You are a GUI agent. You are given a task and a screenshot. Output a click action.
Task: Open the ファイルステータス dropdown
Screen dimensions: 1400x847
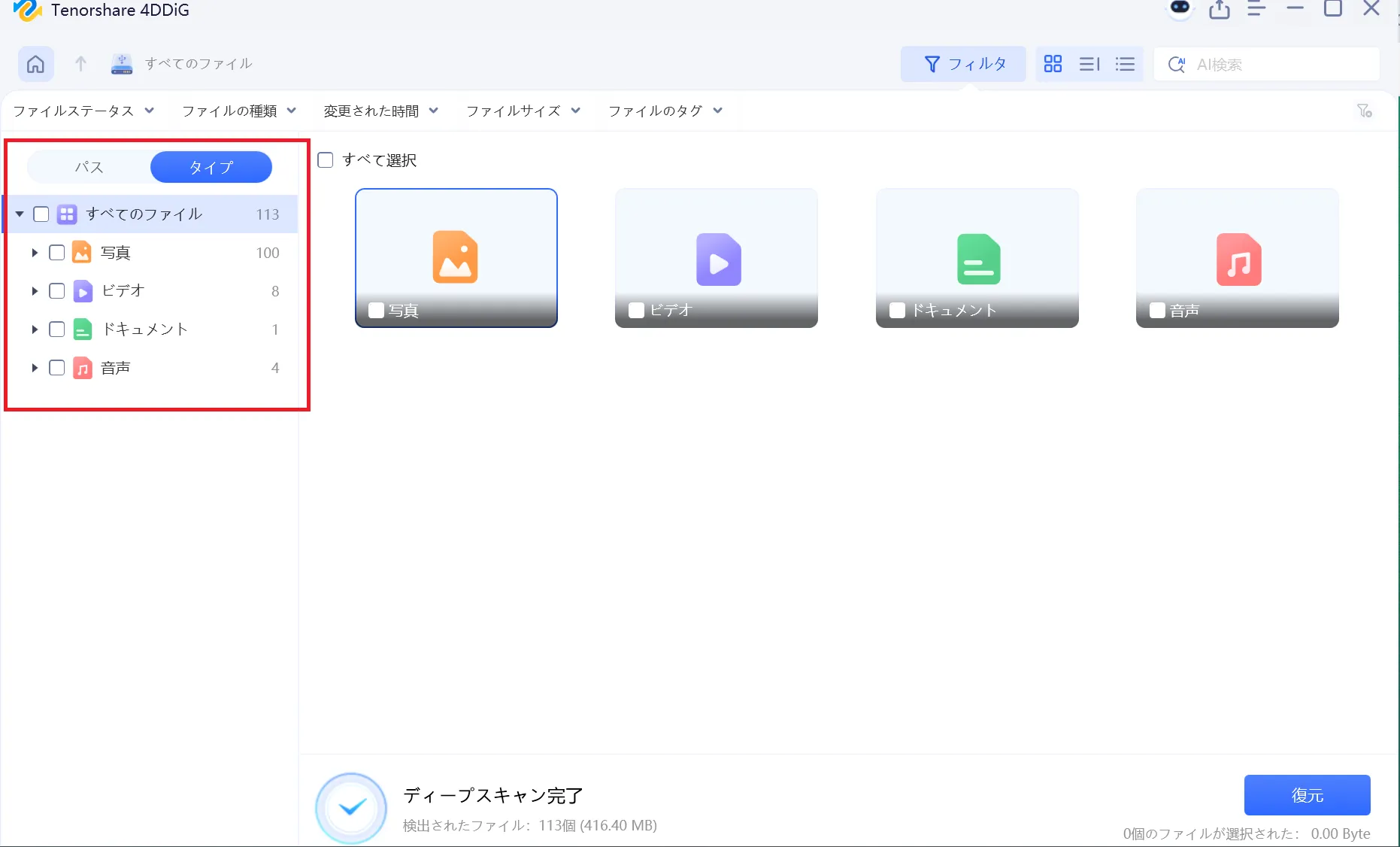pyautogui.click(x=83, y=111)
